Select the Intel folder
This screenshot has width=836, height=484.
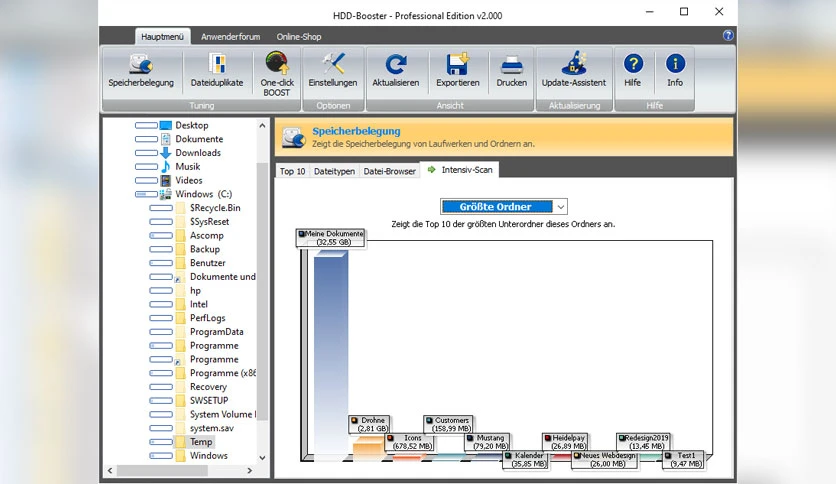(x=199, y=304)
